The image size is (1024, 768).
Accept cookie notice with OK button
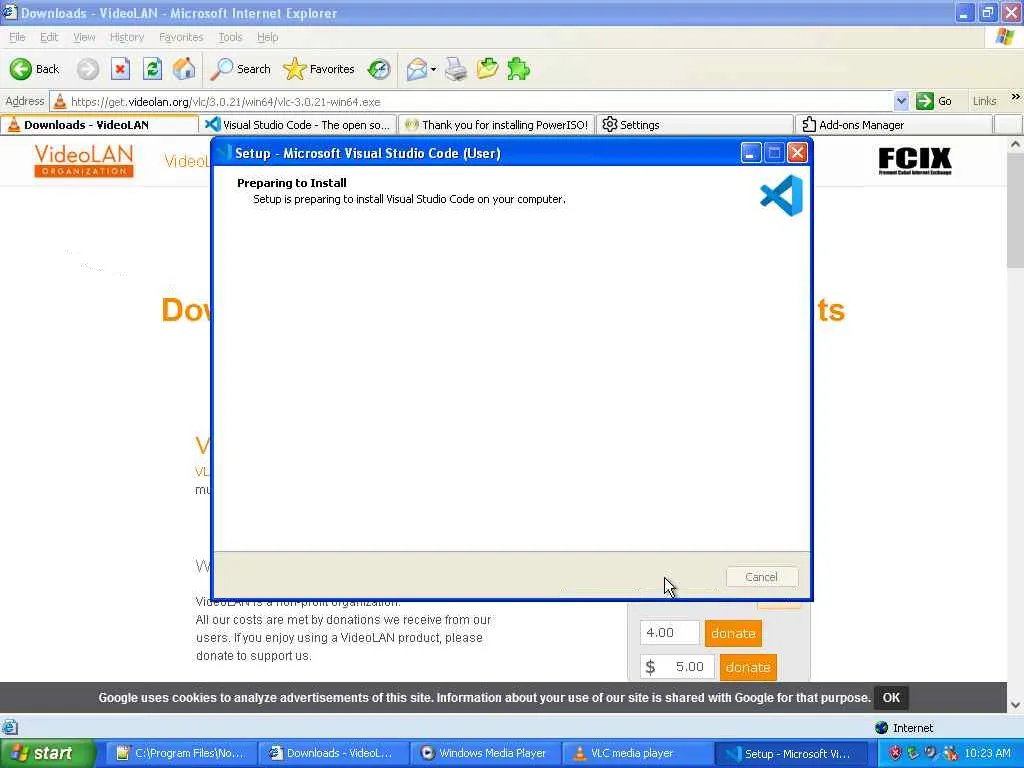[891, 697]
